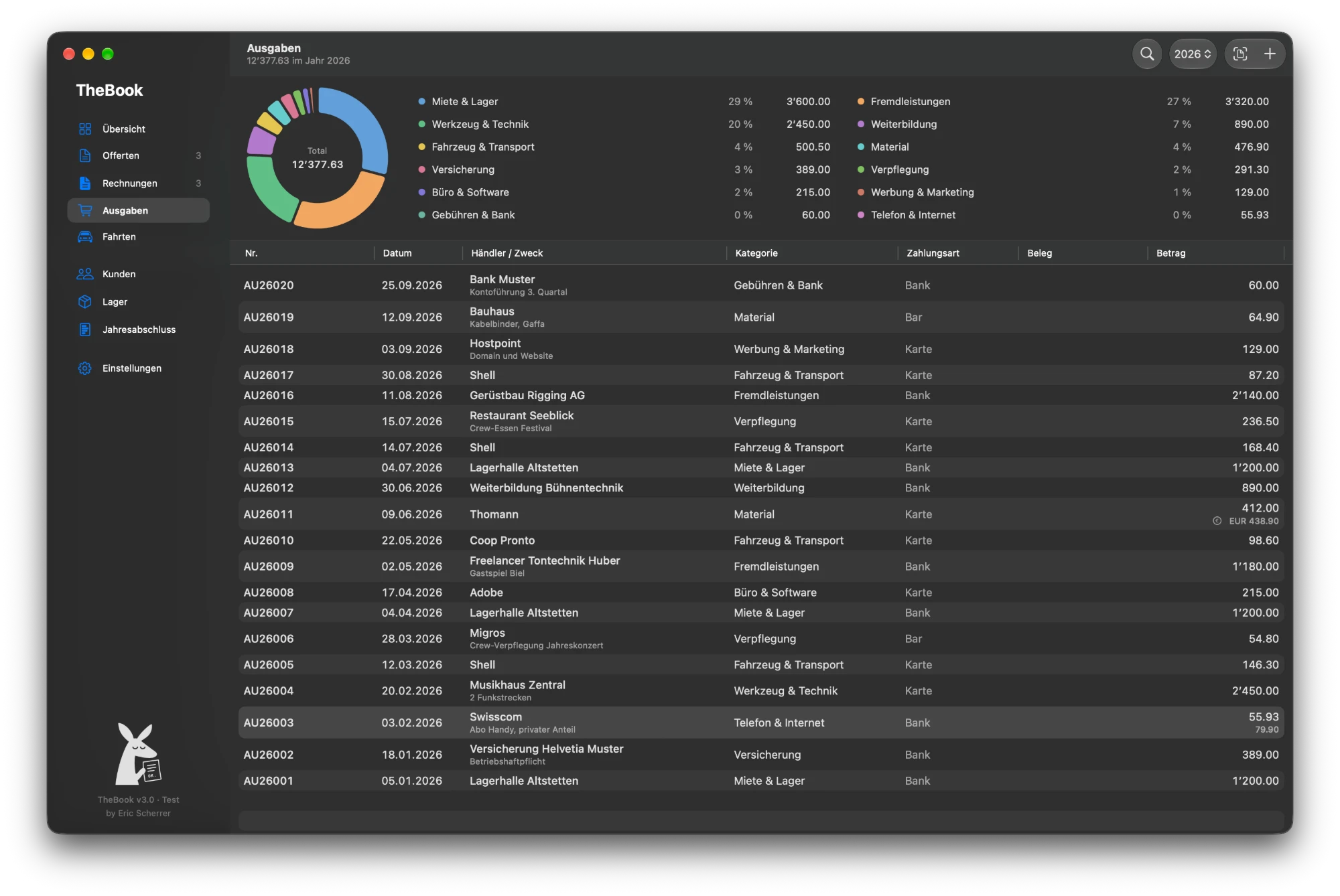Click orange Fremdleistungen legend dot

coord(861,102)
